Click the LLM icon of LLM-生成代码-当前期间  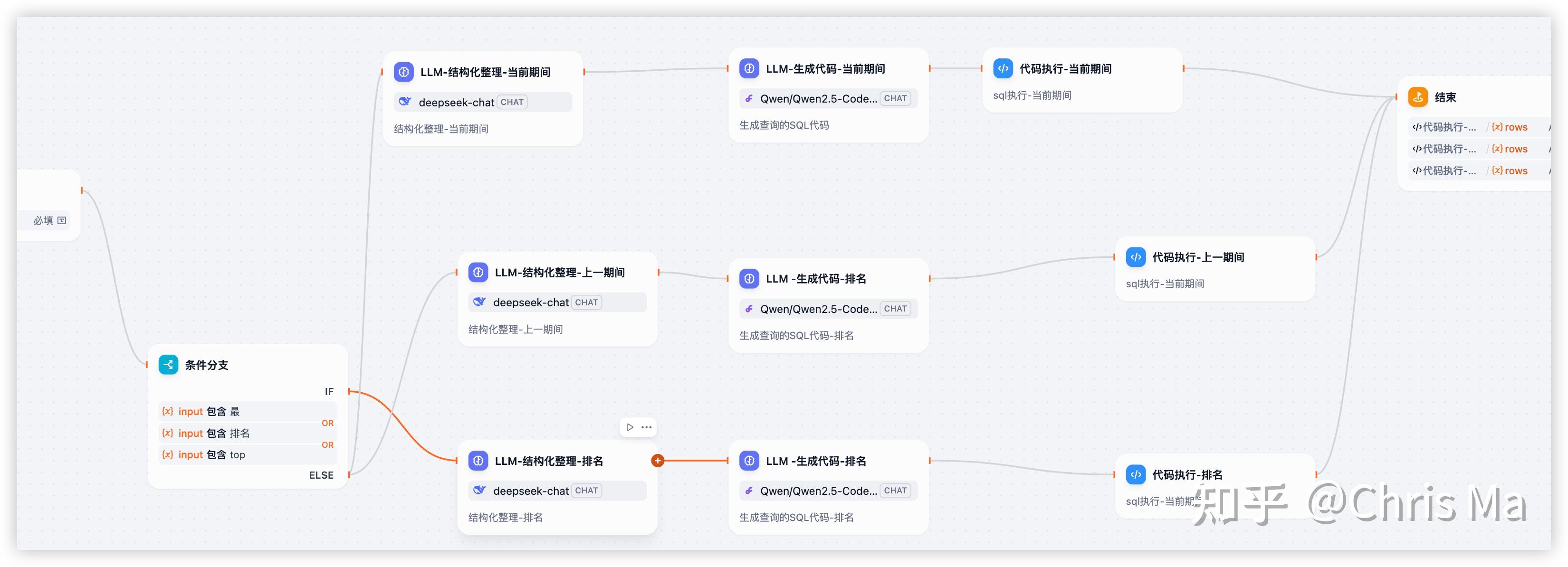pos(749,69)
